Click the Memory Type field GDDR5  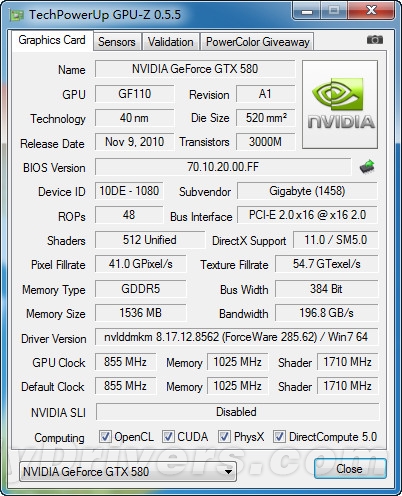click(141, 289)
